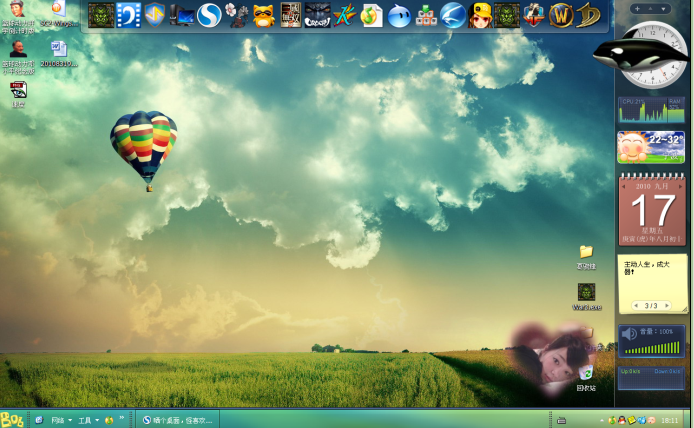The width and height of the screenshot is (694, 428).
Task: Launch World of Warcraft from the dock
Action: pos(562,15)
